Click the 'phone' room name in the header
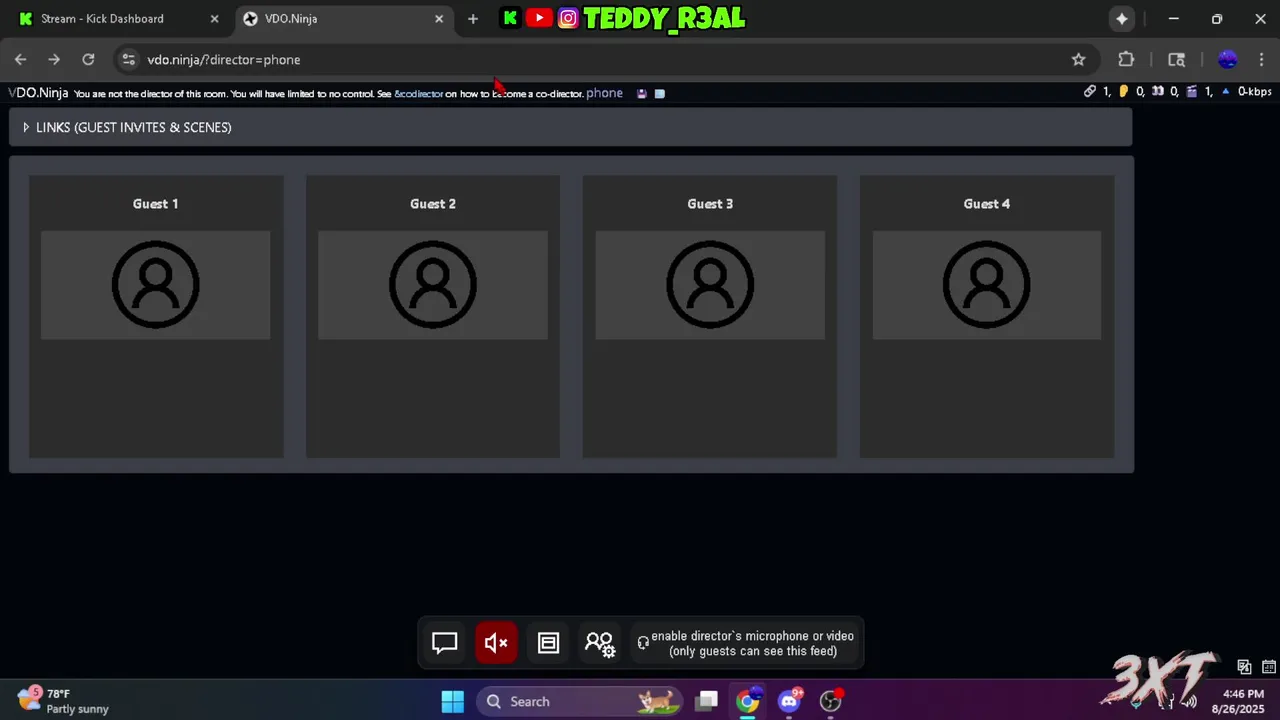 [604, 93]
